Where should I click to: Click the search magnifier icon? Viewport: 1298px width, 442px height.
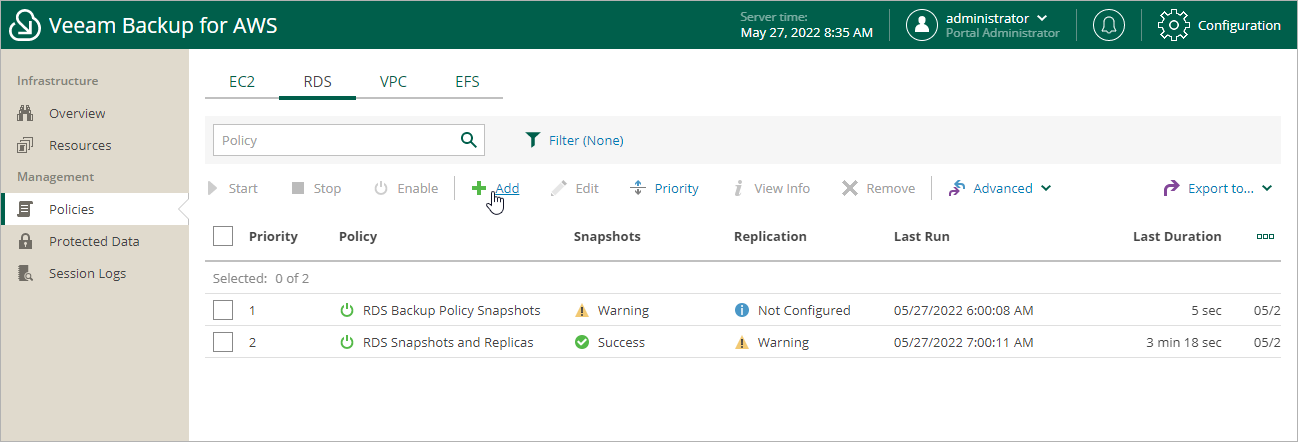[468, 140]
